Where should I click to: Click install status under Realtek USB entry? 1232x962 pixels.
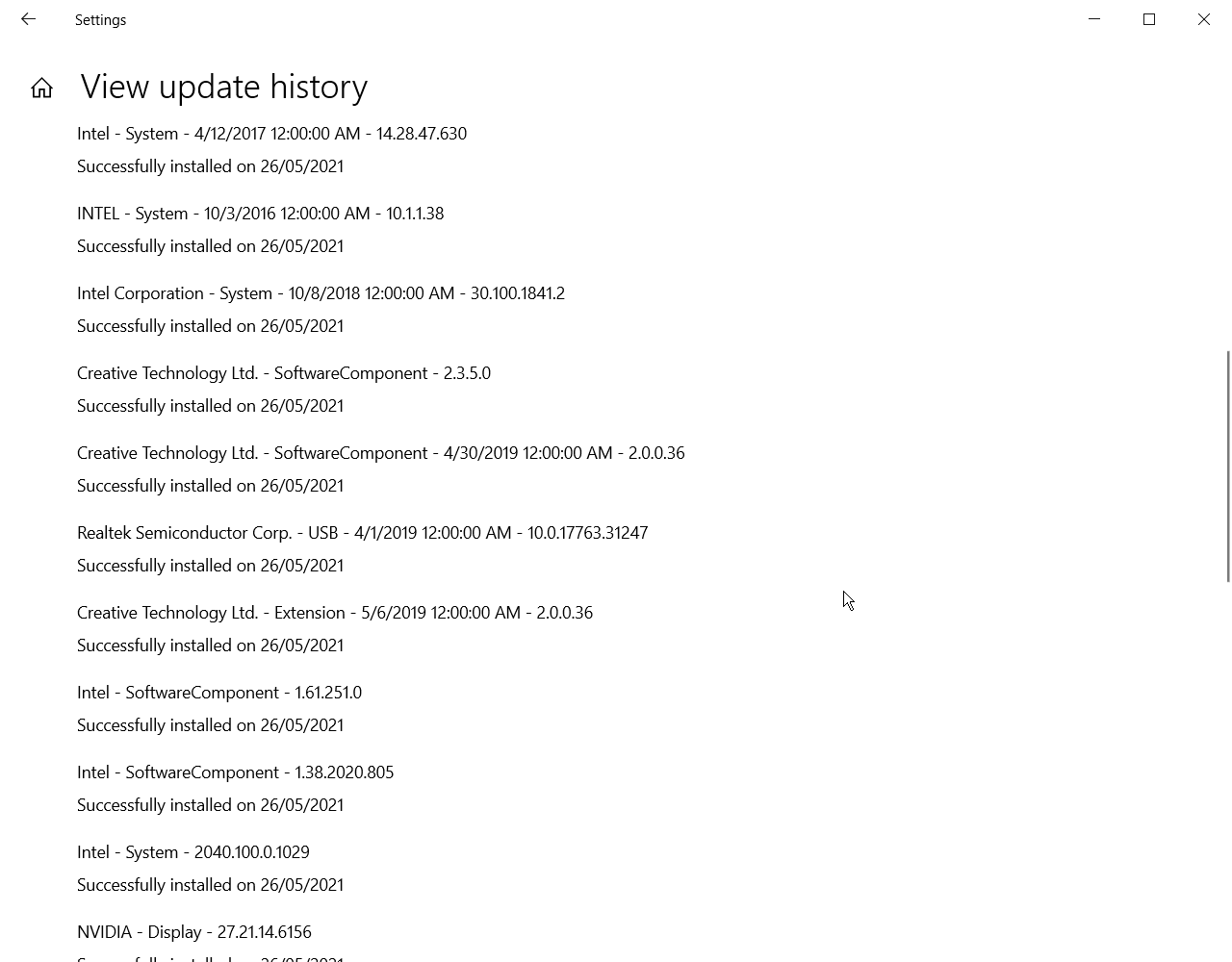210,566
